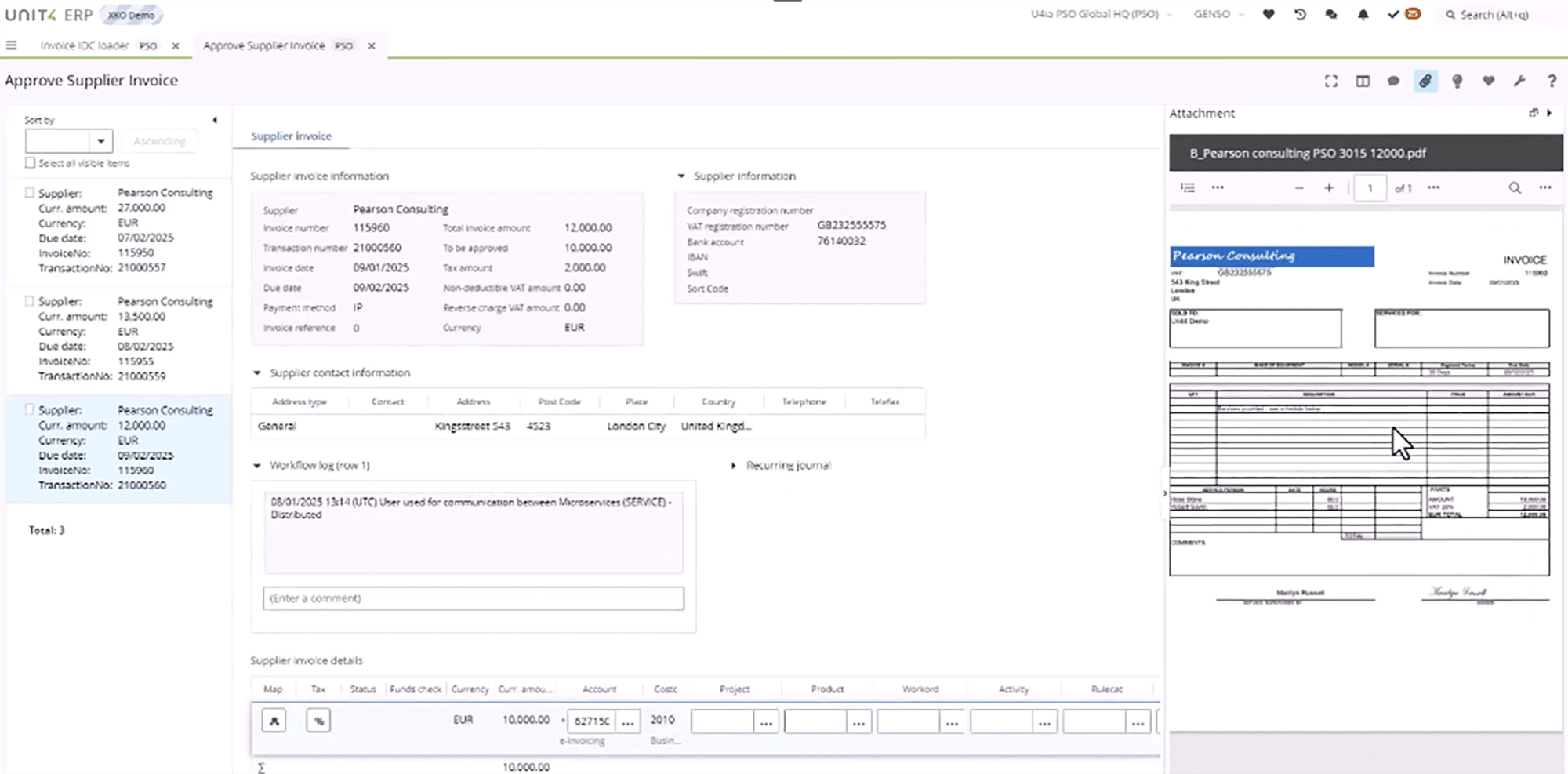Open recent history icon
The image size is (1568, 774).
(1300, 14)
